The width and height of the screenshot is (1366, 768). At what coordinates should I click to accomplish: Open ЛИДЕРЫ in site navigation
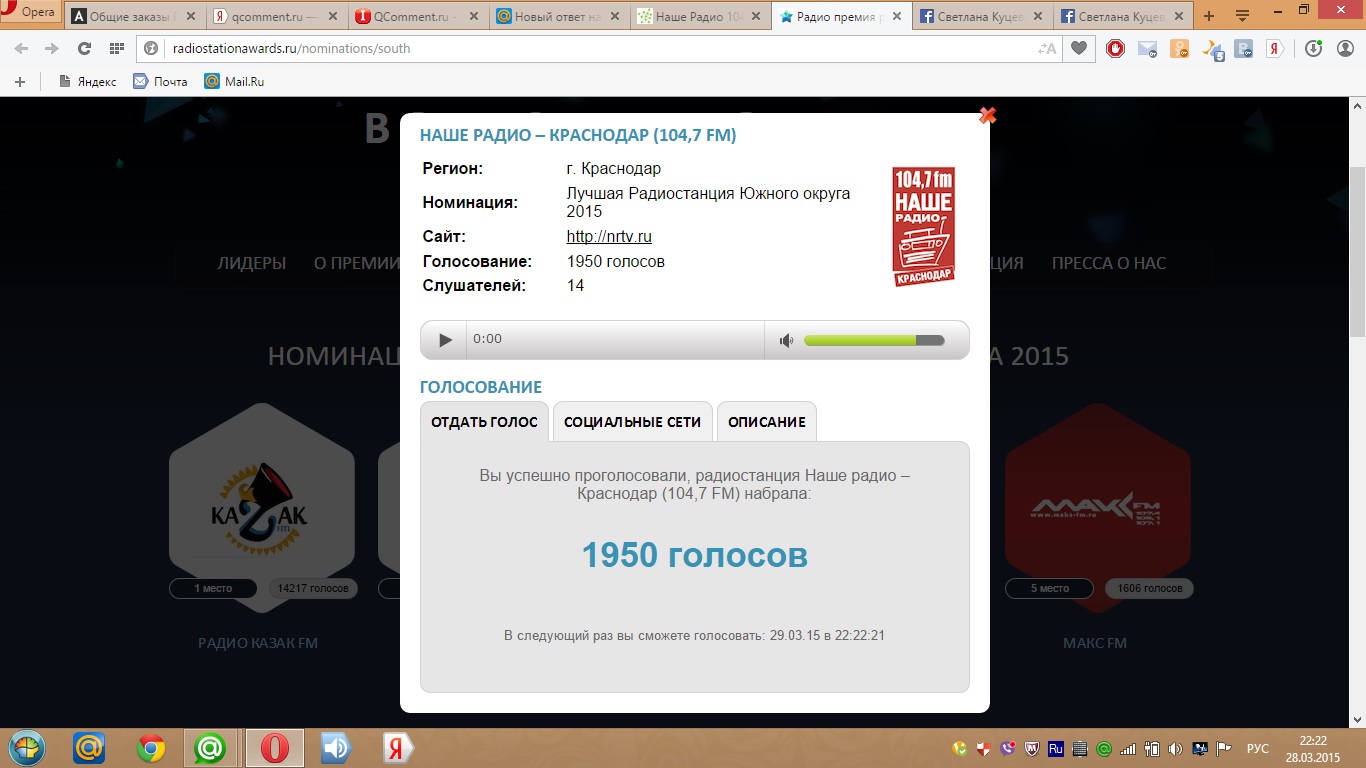tap(252, 263)
